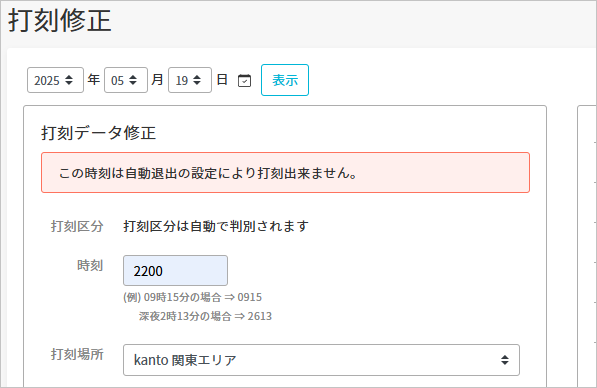597x388 pixels.
Task: Click the 09時15分 example hint line
Action: point(192,297)
